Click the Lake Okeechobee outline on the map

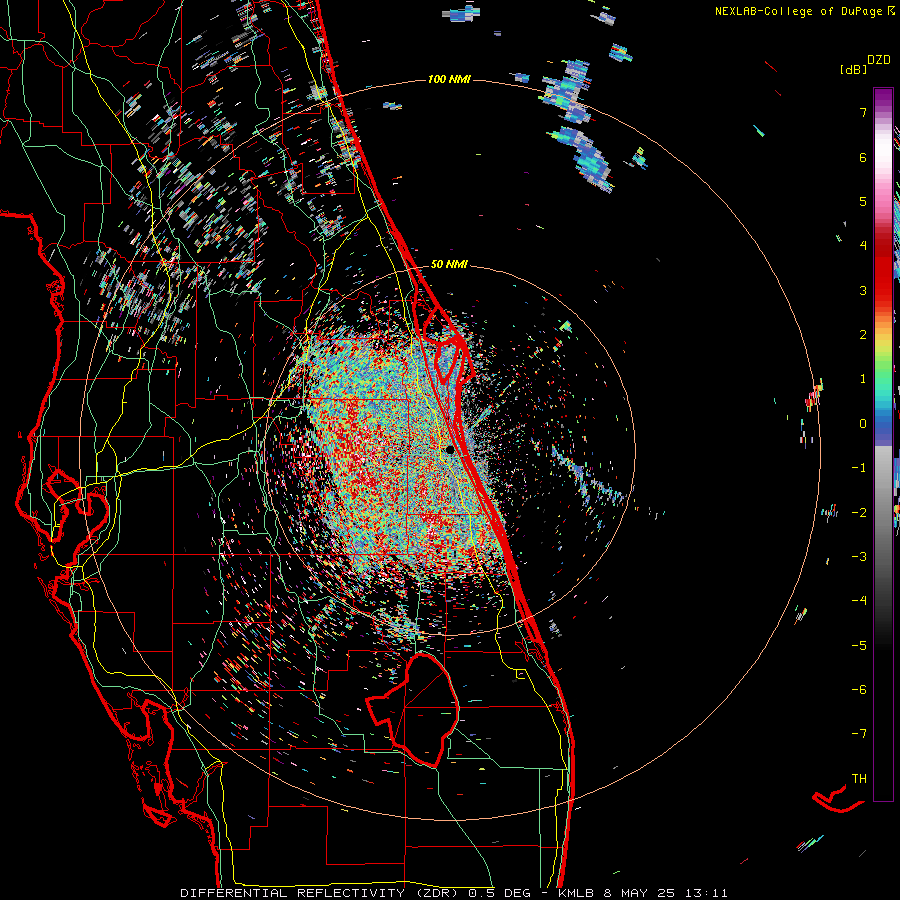[413, 709]
